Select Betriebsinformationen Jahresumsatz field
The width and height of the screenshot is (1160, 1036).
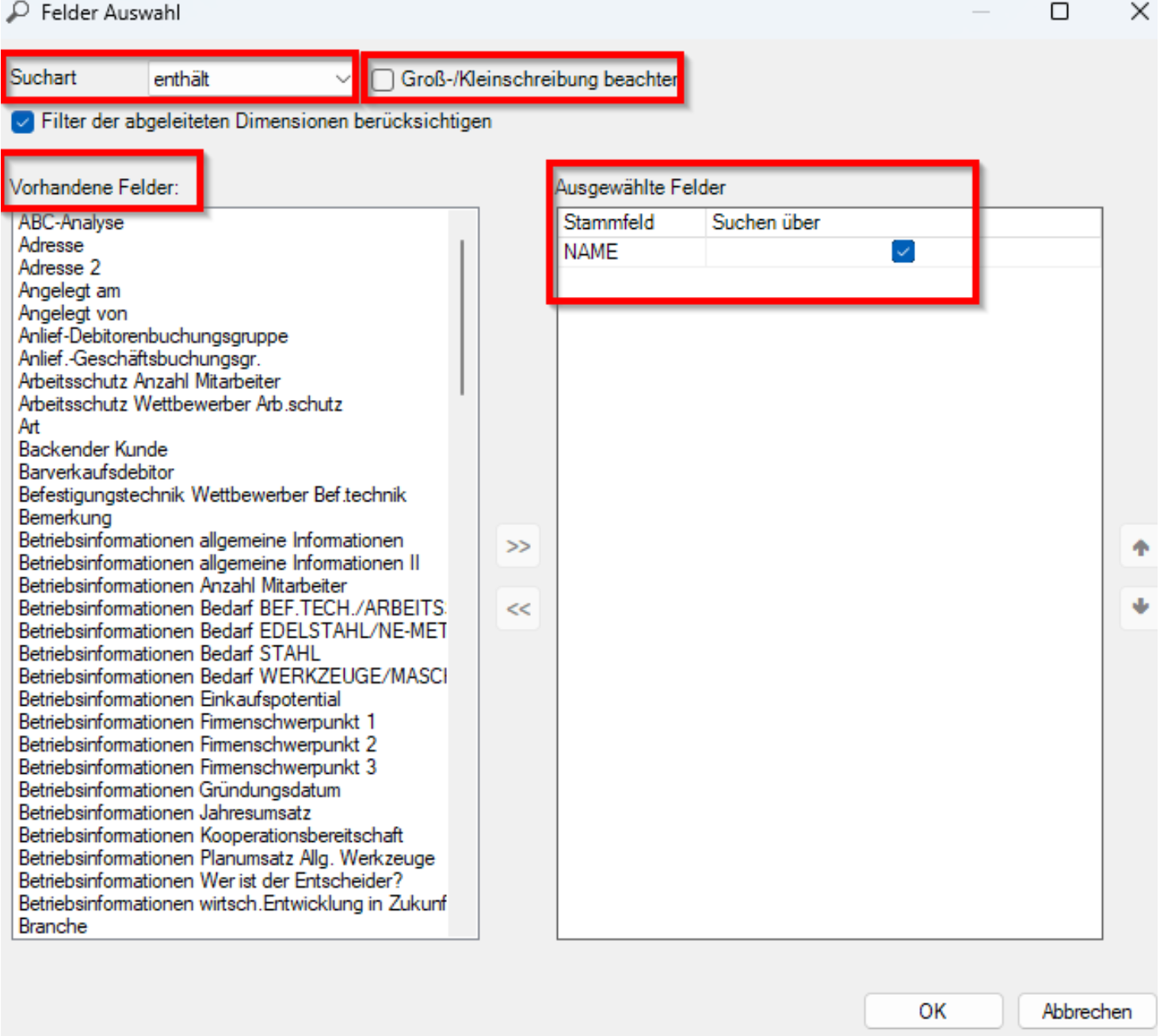coord(165,813)
